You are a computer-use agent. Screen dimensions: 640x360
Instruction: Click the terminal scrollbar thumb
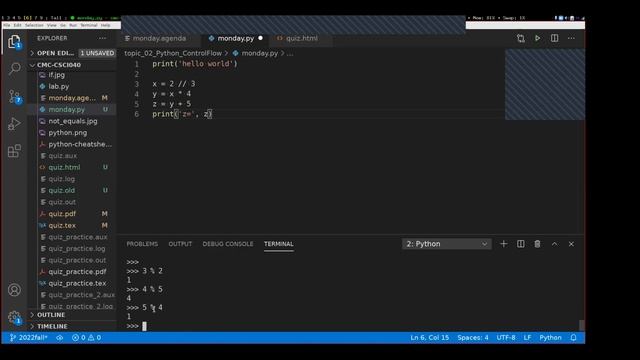pyautogui.click(x=582, y=325)
